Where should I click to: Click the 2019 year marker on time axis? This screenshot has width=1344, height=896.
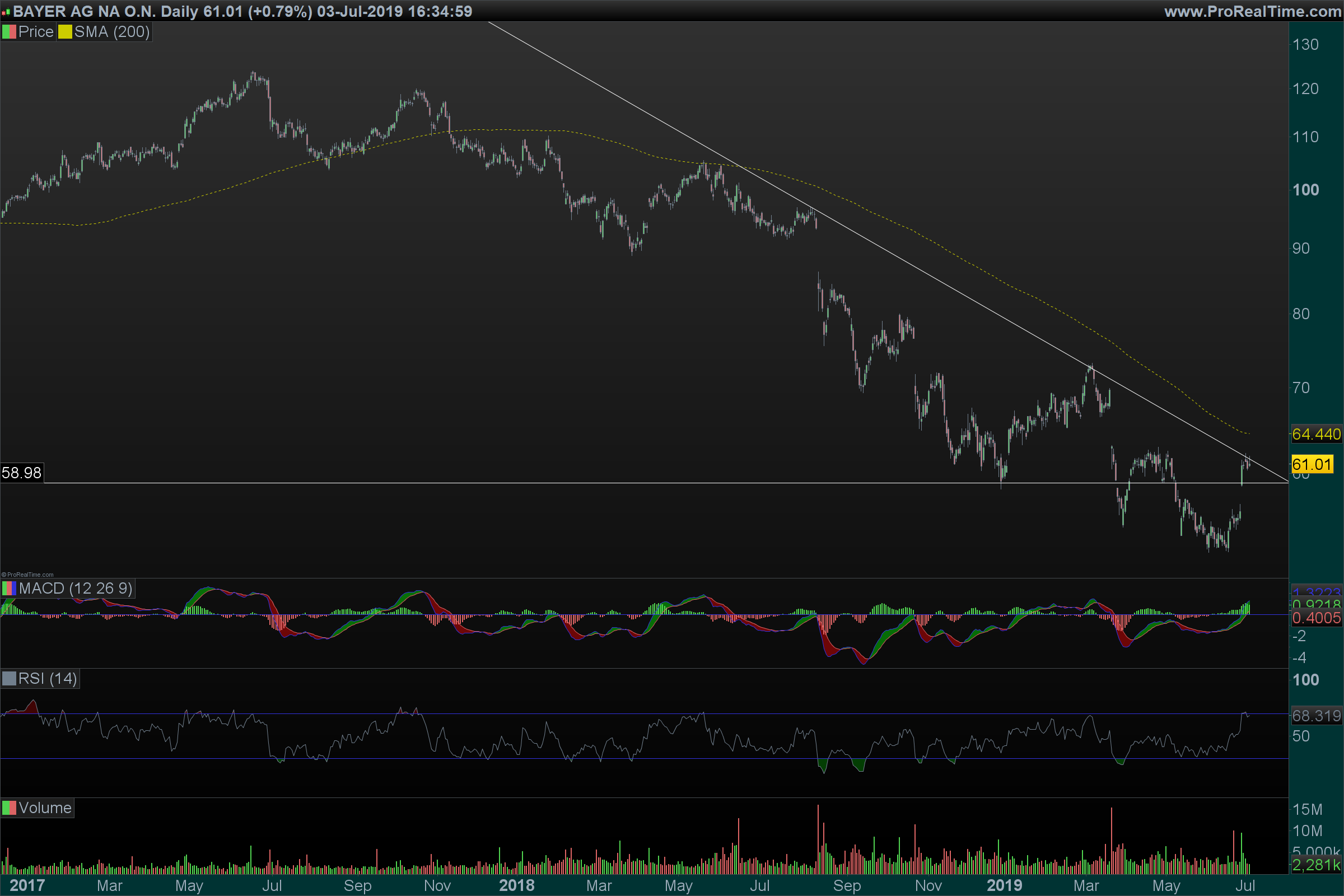(1004, 886)
